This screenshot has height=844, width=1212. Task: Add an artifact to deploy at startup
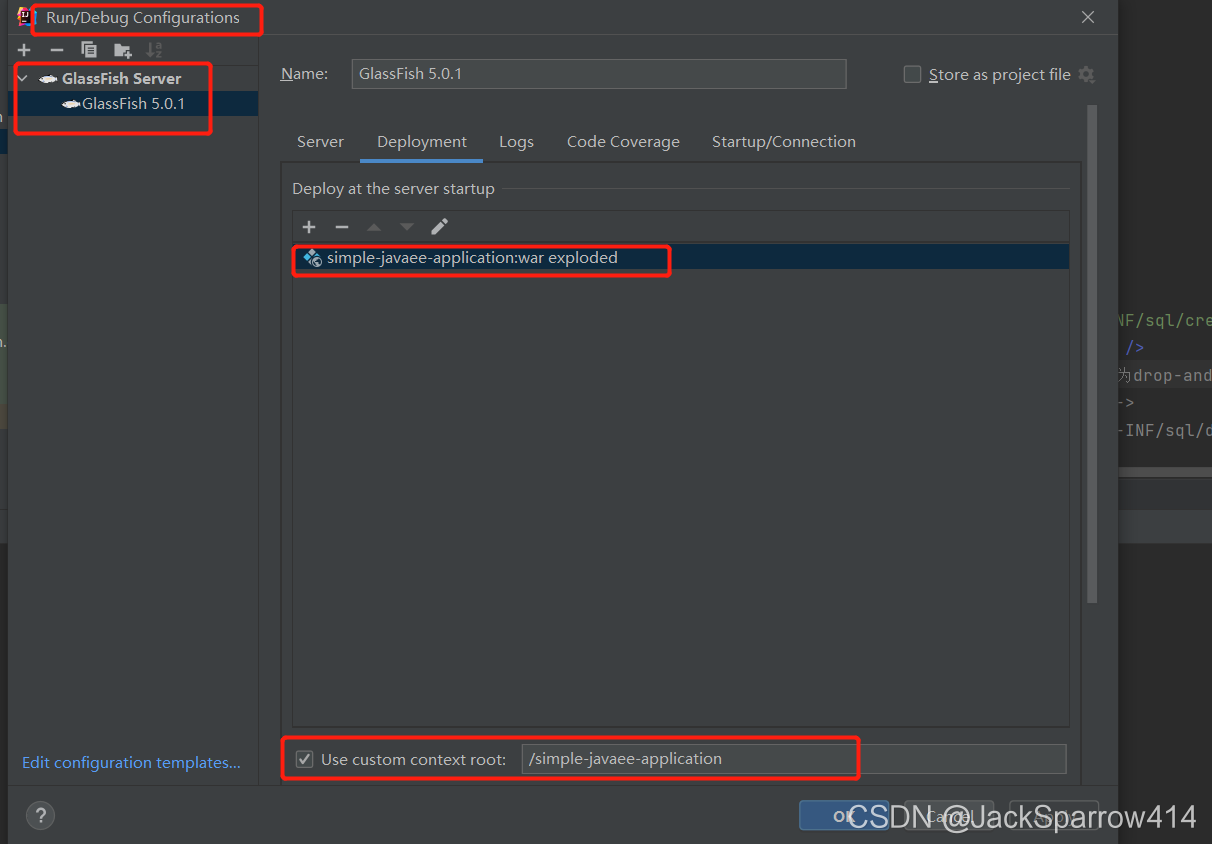(x=309, y=227)
